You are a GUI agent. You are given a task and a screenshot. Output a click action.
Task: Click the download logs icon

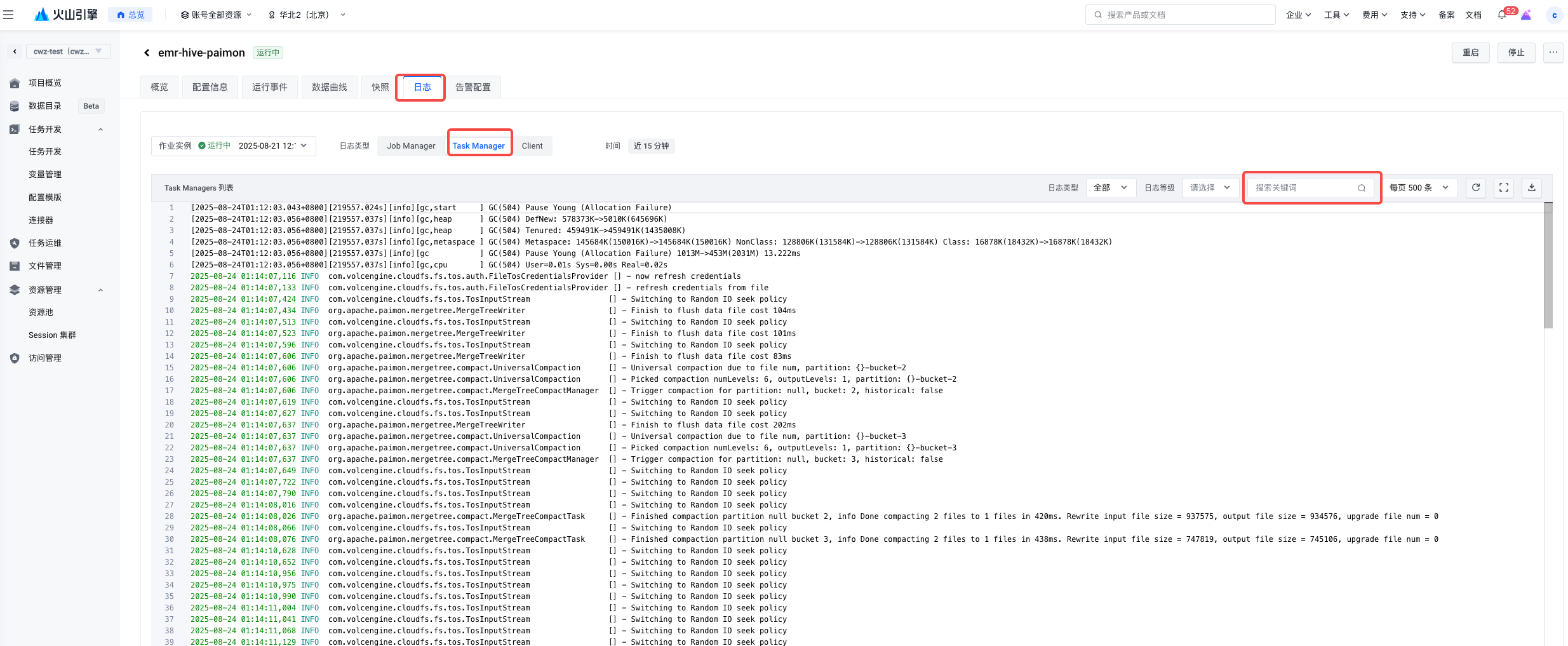pos(1531,187)
